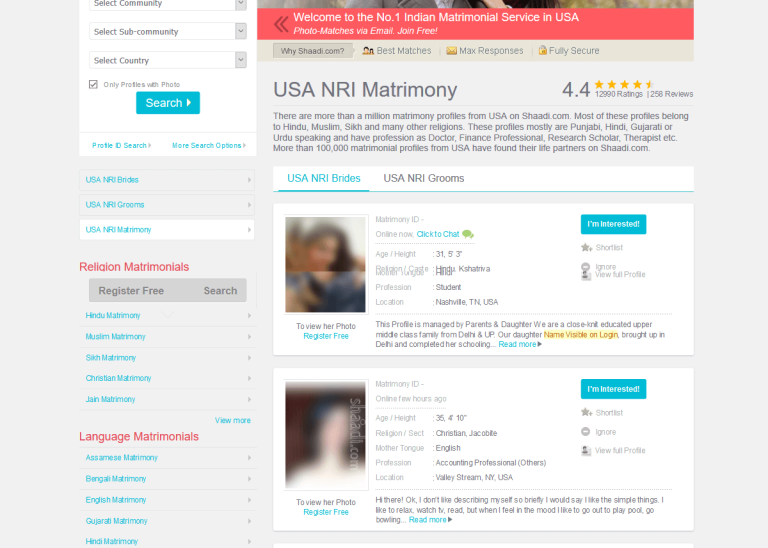Open the Select Sub-community dropdown
The width and height of the screenshot is (768, 548).
click(168, 31)
